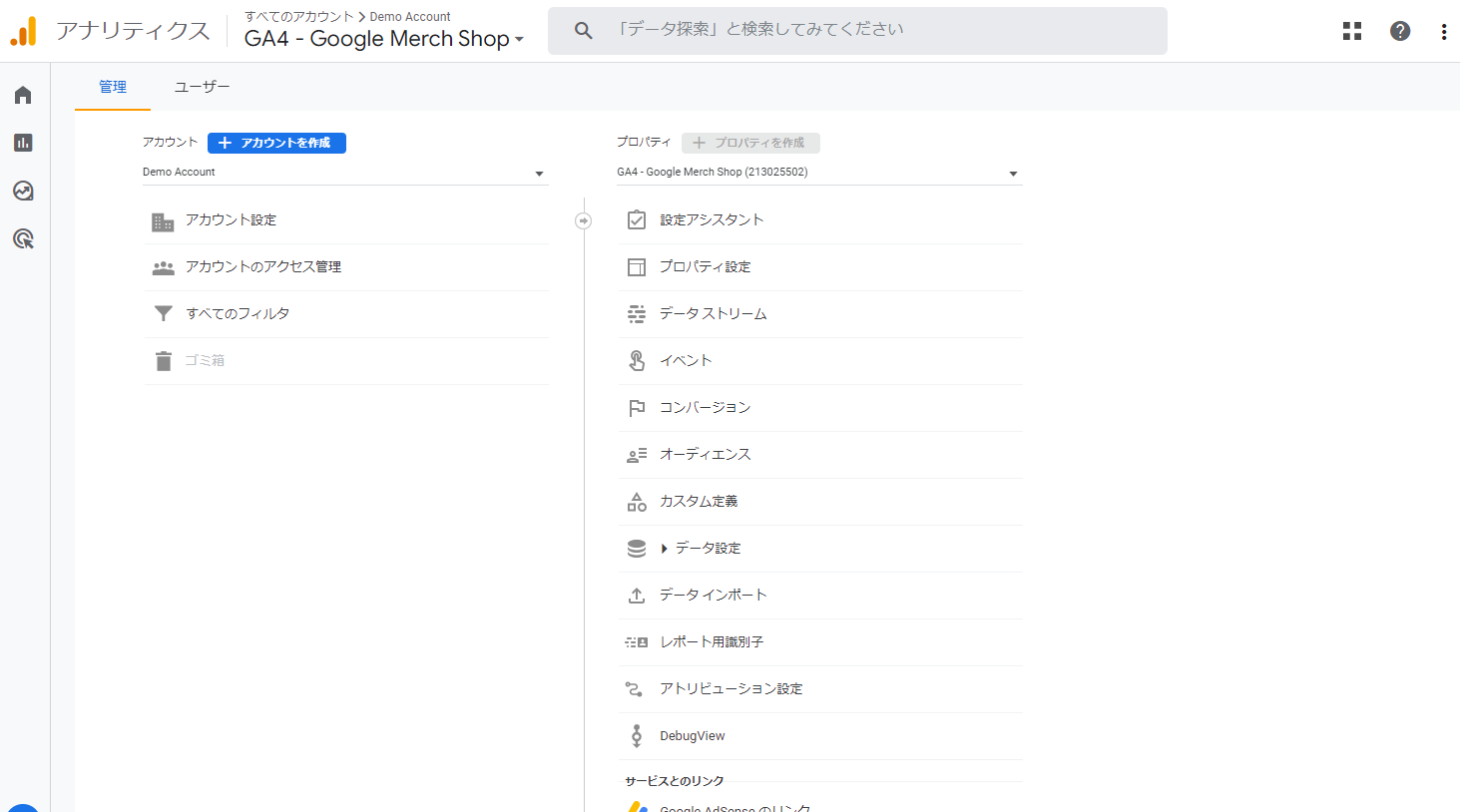
Task: Click the プロパティを作成 button
Action: click(x=750, y=143)
